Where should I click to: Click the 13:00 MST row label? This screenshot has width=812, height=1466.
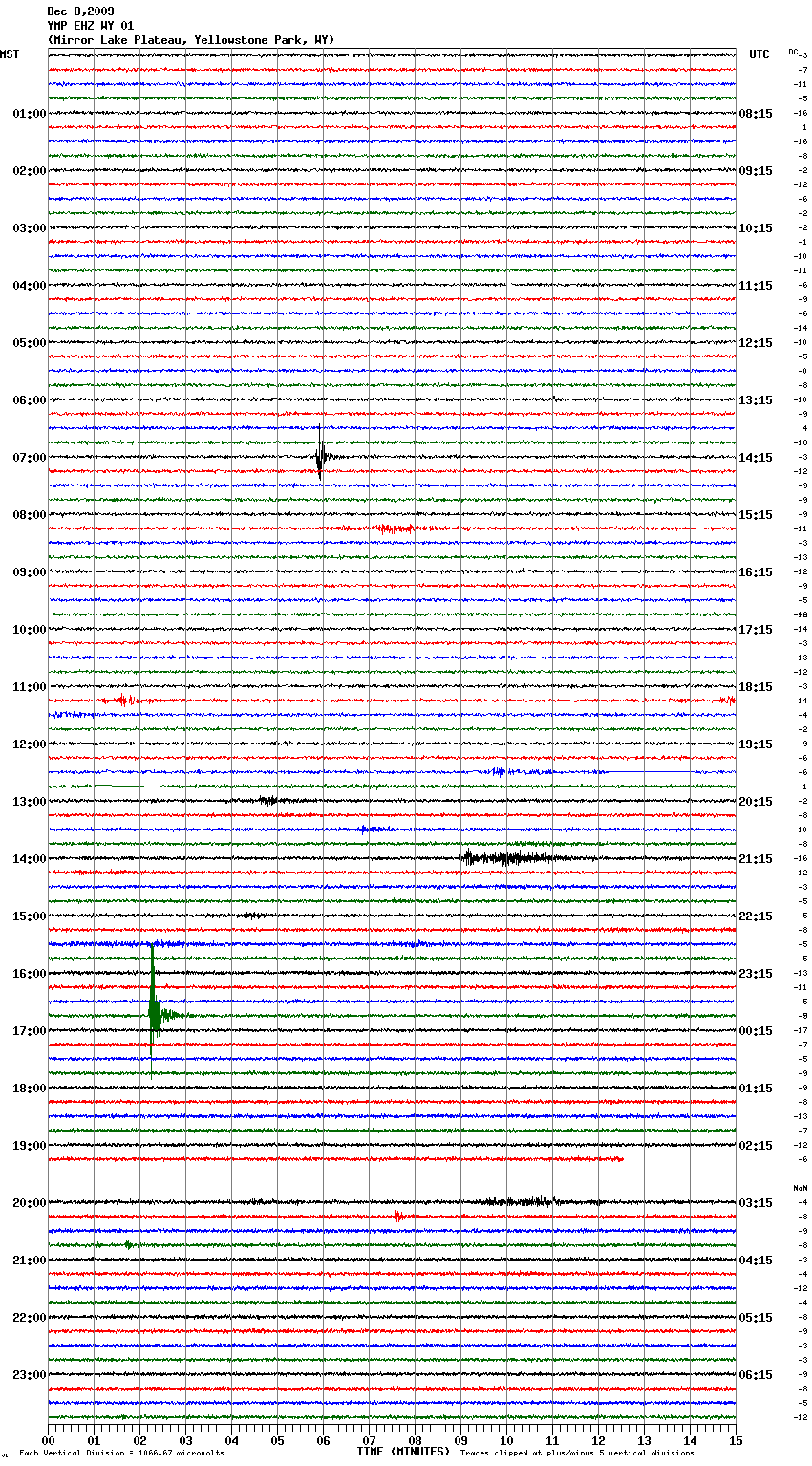coord(30,802)
